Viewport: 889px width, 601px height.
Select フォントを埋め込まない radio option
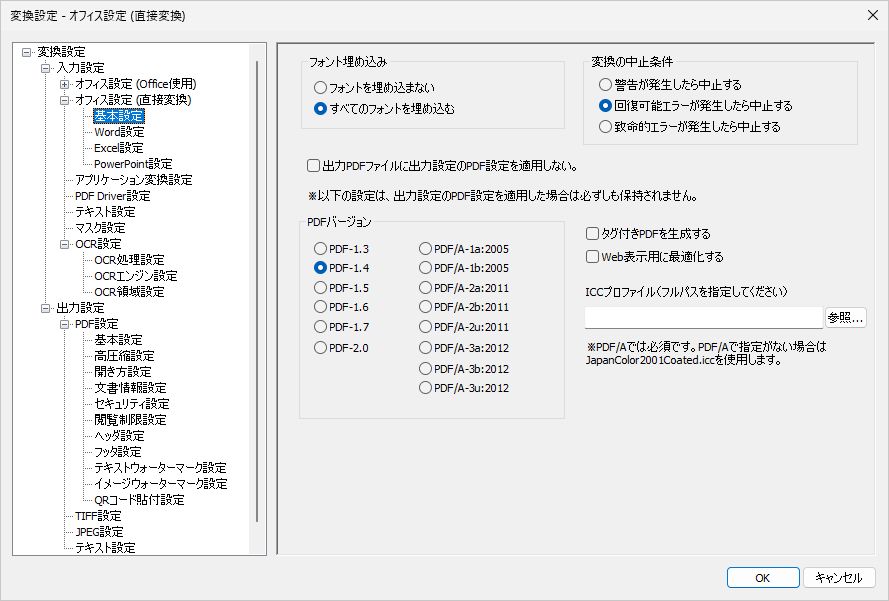point(321,88)
